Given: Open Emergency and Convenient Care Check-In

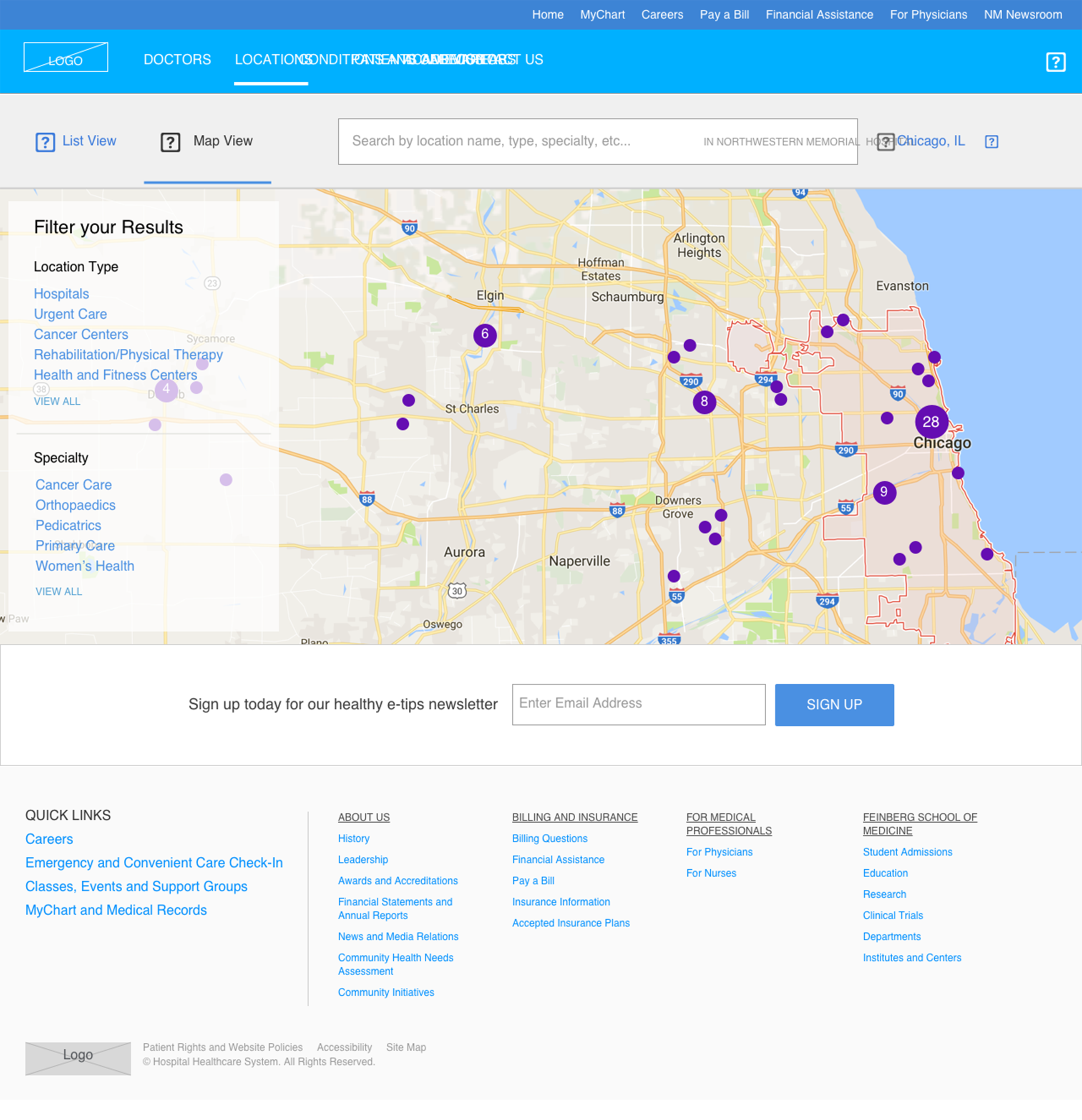Looking at the screenshot, I should [154, 862].
